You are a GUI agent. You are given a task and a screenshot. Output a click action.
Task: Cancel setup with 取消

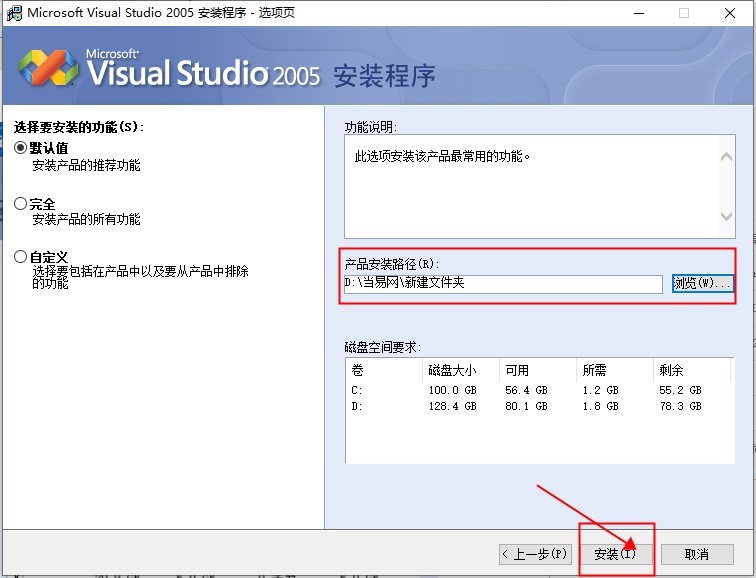(x=696, y=554)
